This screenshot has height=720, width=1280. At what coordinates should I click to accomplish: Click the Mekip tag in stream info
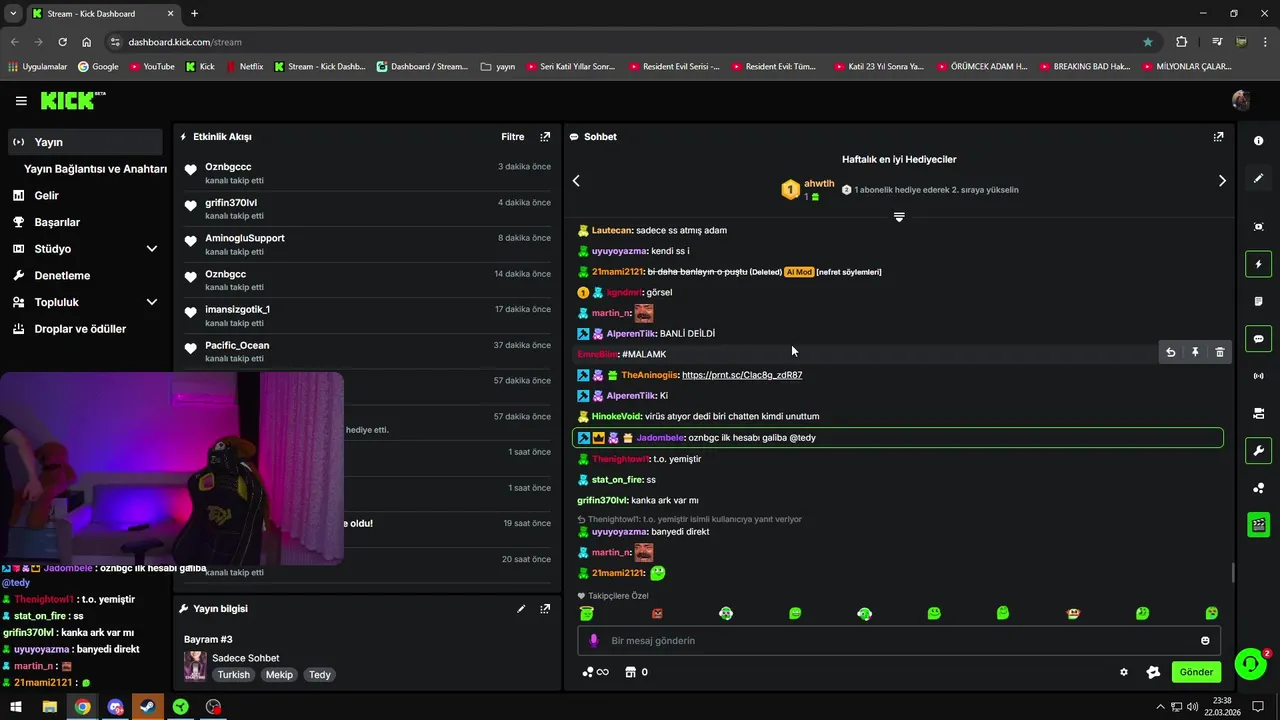click(279, 675)
